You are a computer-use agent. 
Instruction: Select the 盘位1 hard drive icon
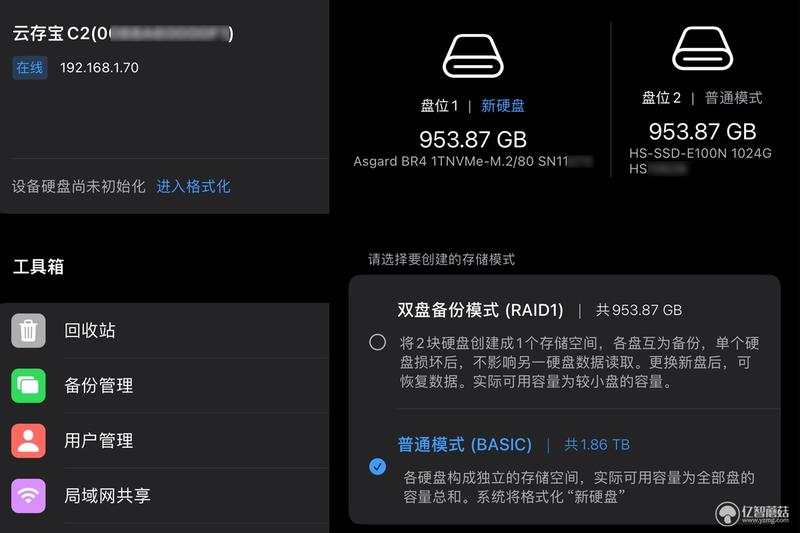(473, 56)
